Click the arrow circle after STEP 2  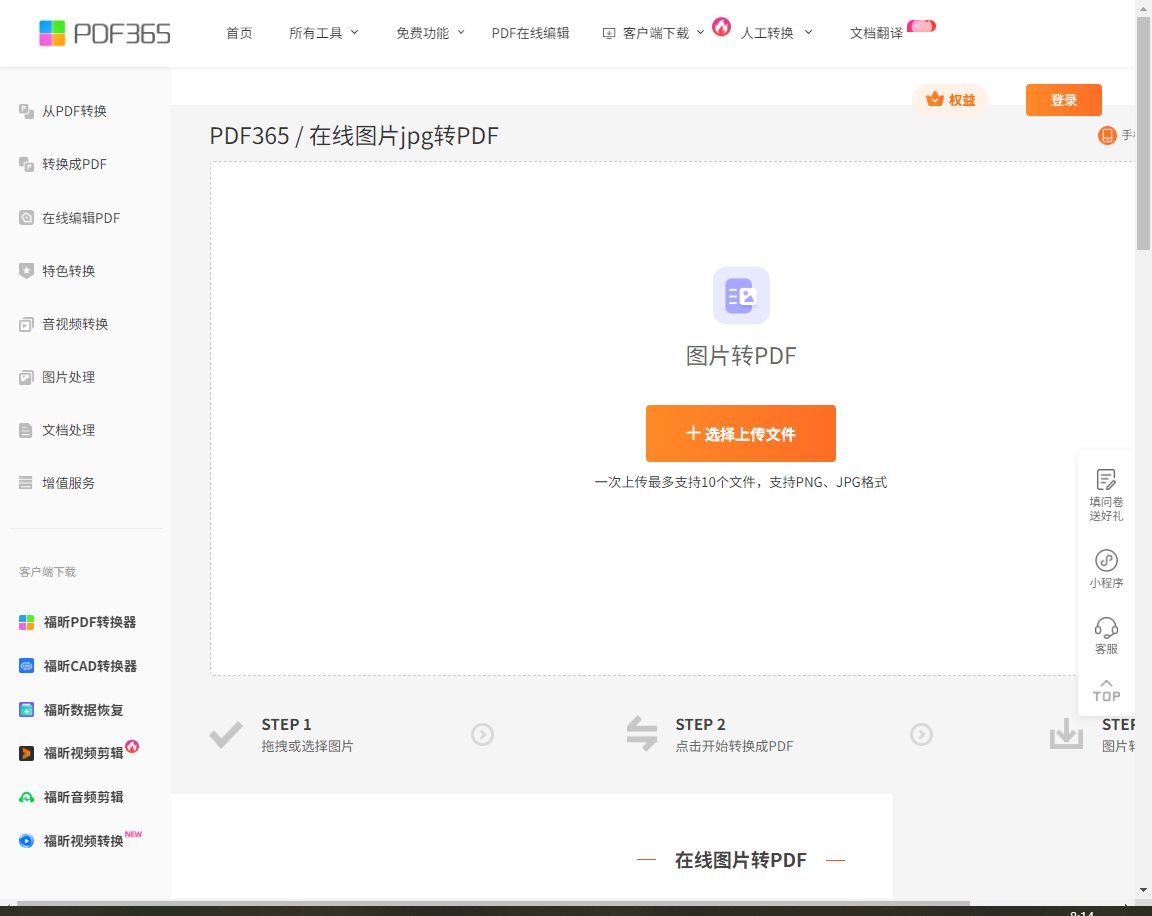921,734
